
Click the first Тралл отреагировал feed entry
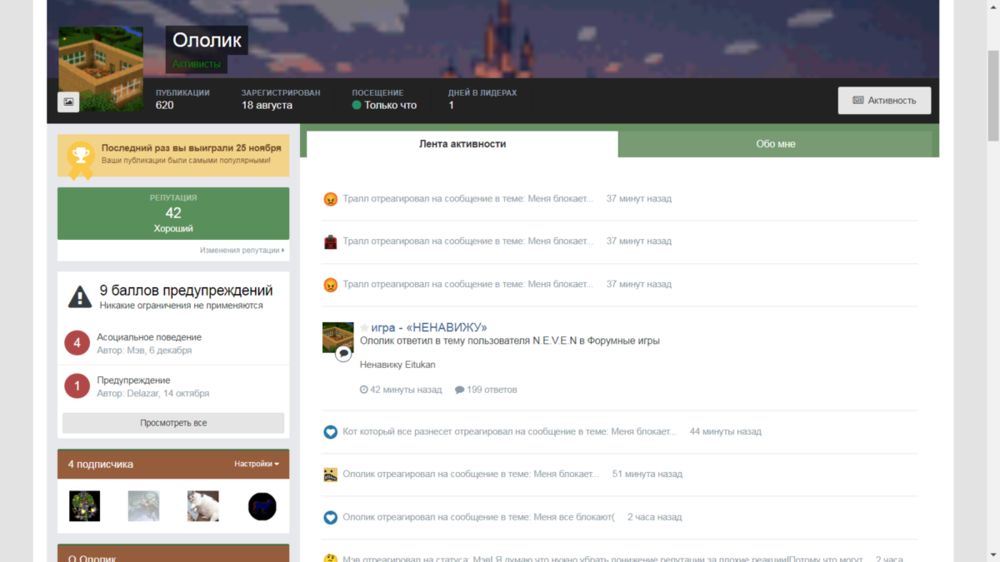click(x=467, y=198)
